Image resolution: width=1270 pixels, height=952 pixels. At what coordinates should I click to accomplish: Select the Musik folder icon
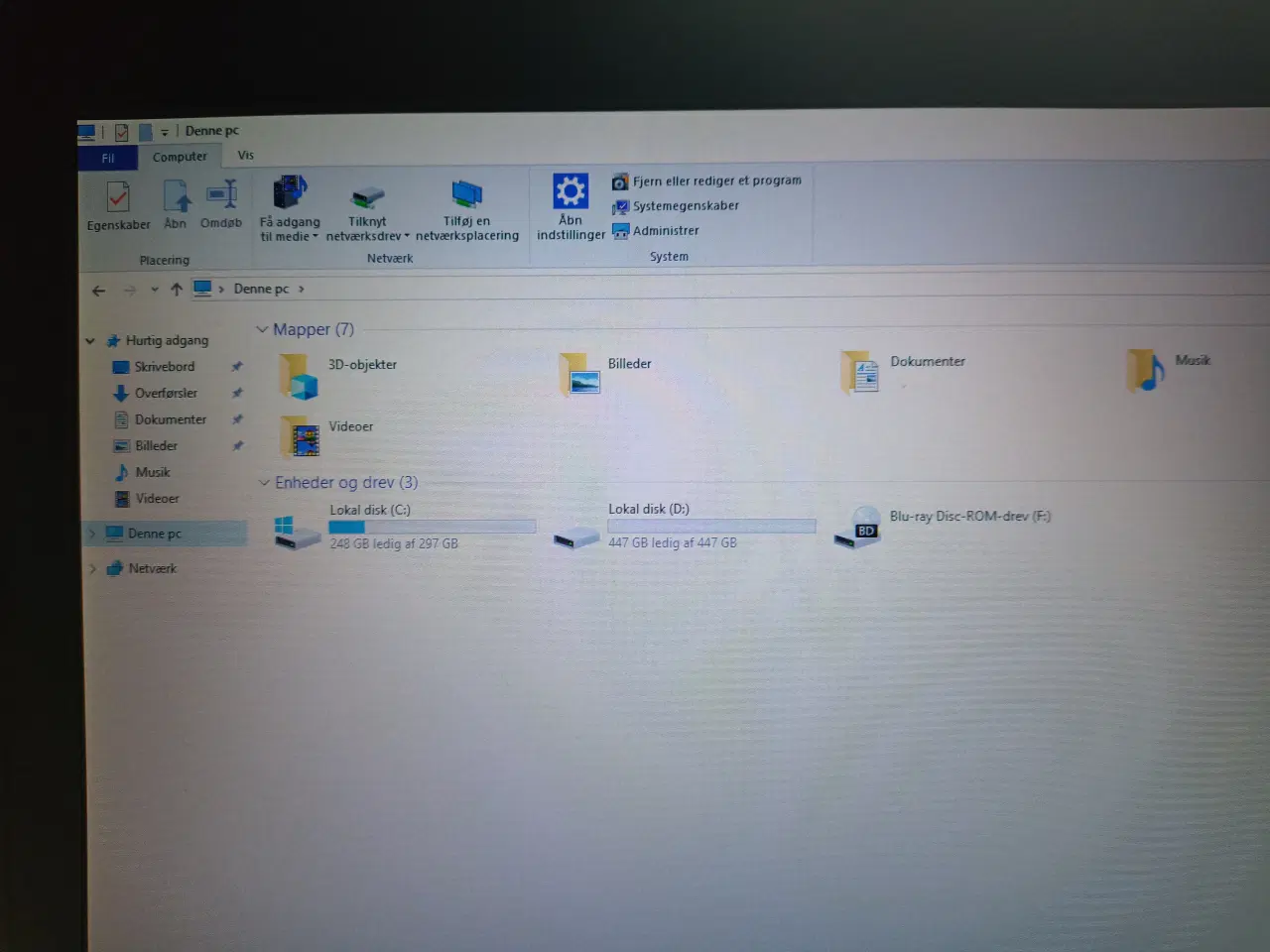pos(1145,371)
